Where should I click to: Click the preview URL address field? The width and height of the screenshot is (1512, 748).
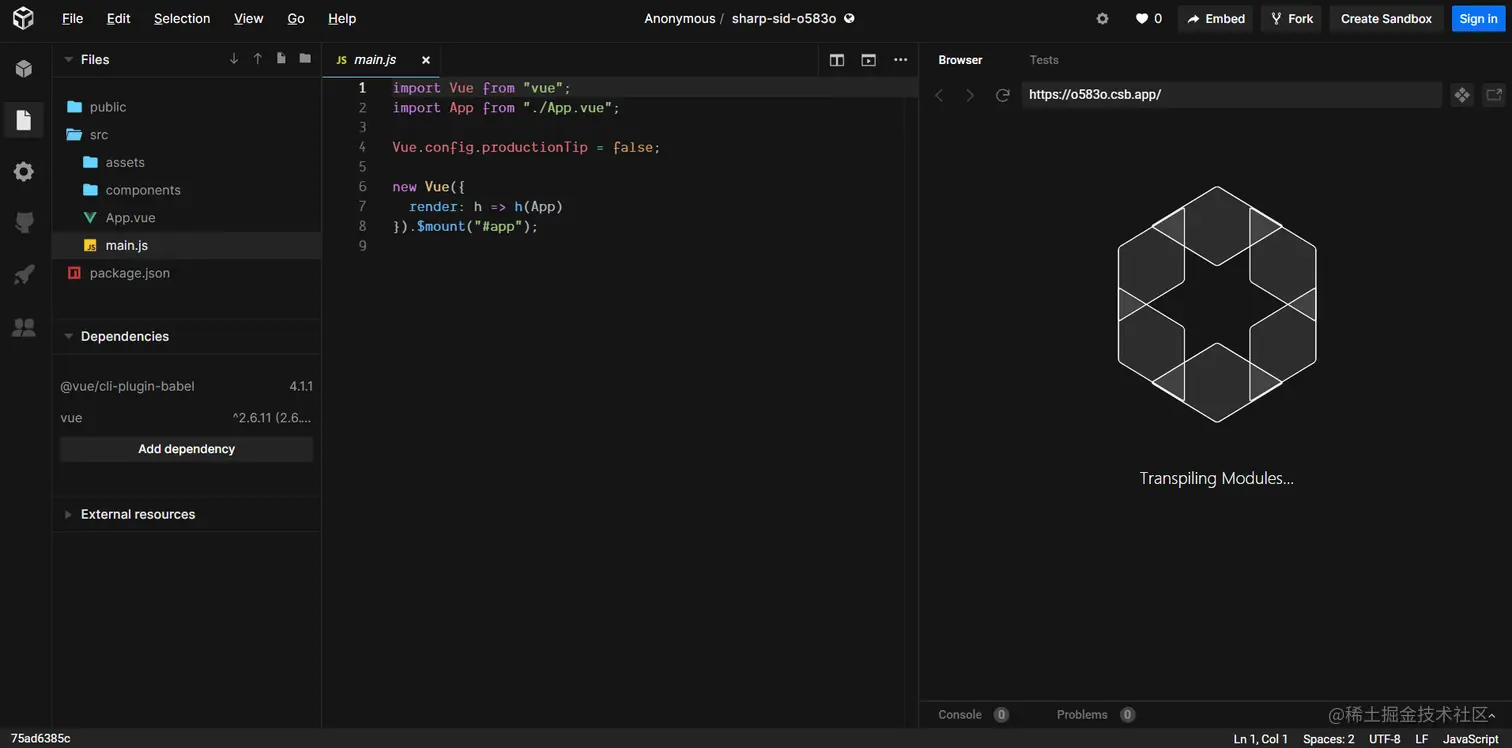(1231, 95)
